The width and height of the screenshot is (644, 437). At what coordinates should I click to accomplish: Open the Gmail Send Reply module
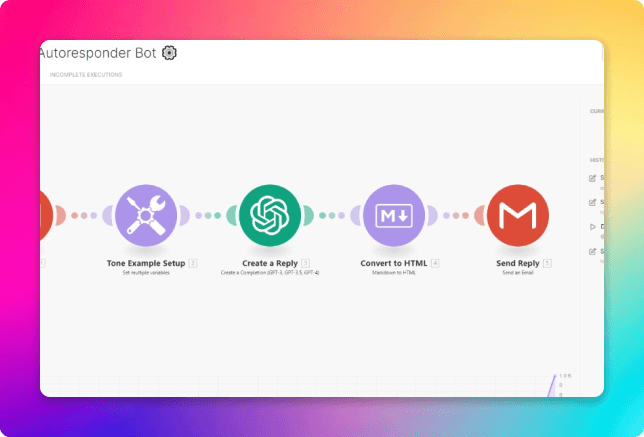coord(518,215)
